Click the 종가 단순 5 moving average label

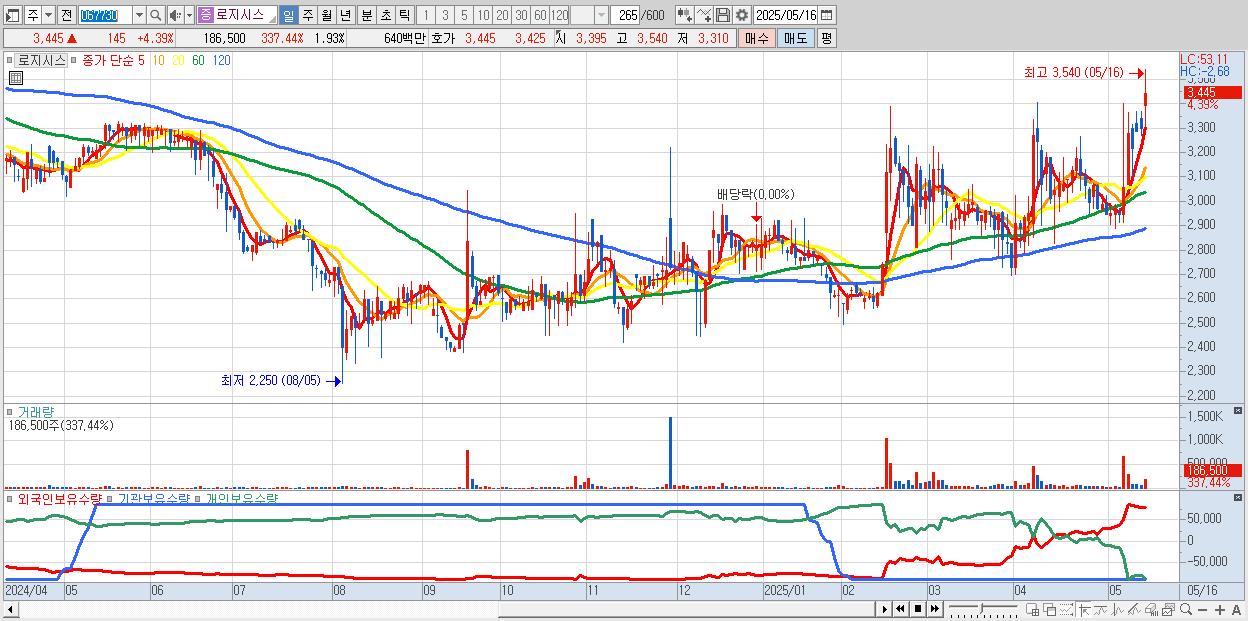pyautogui.click(x=113, y=60)
